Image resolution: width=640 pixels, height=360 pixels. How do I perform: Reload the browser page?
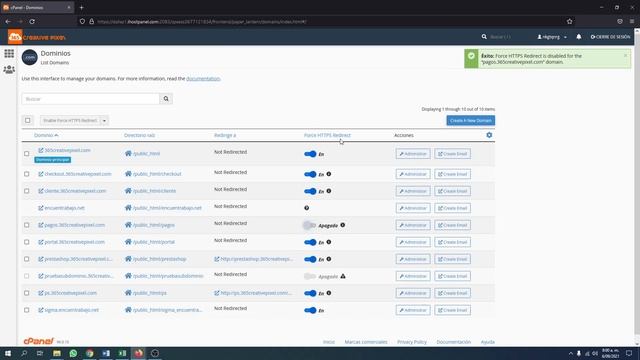tap(32, 21)
